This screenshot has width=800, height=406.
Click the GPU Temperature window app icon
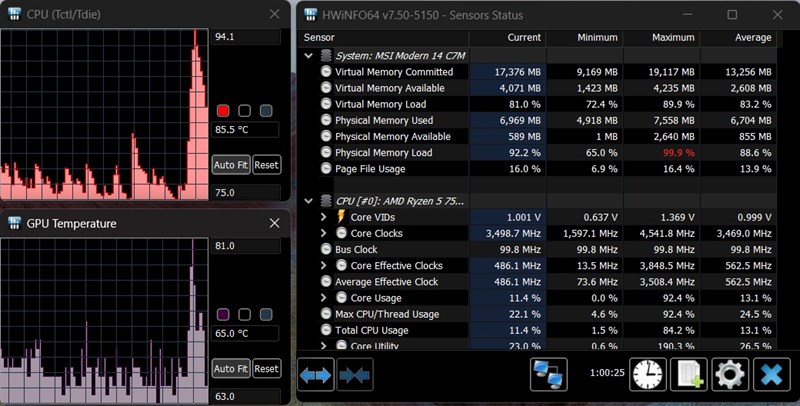tap(15, 223)
